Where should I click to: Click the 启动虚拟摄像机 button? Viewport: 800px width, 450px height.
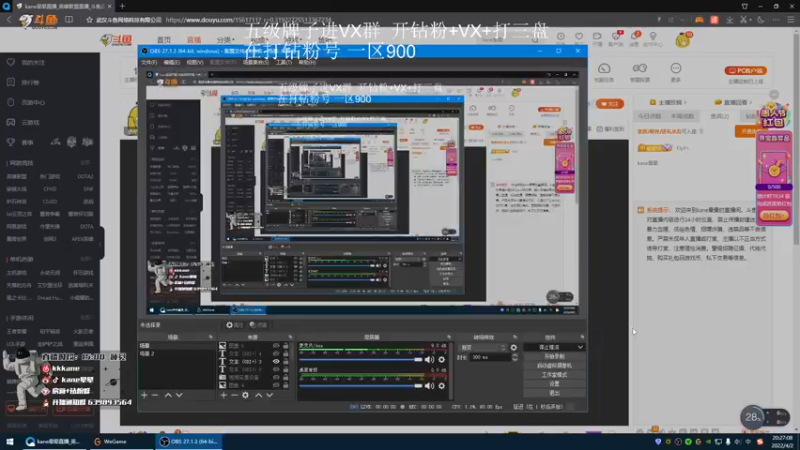pos(554,365)
